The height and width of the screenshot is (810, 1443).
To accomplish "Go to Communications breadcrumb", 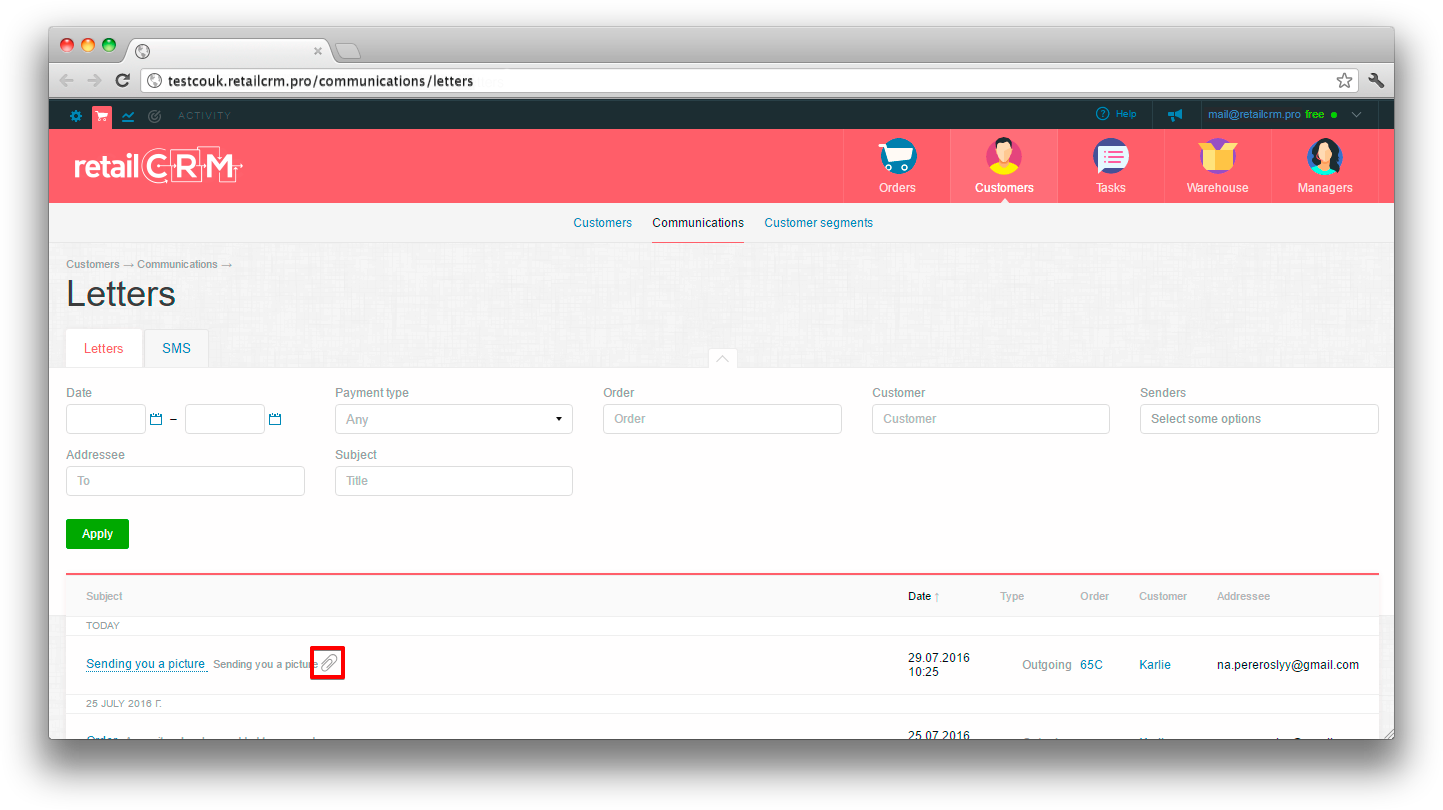I will click(x=177, y=264).
